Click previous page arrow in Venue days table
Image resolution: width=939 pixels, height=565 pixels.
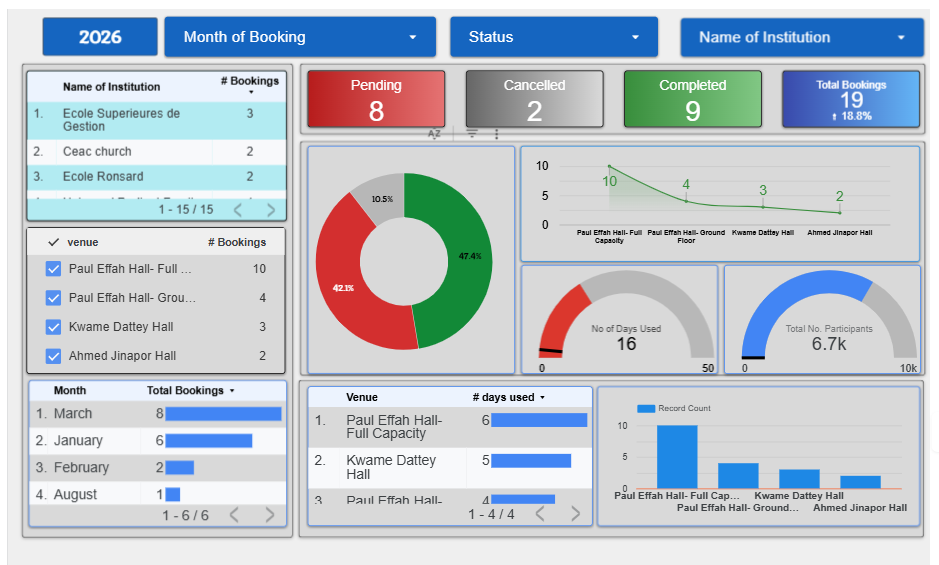(542, 514)
